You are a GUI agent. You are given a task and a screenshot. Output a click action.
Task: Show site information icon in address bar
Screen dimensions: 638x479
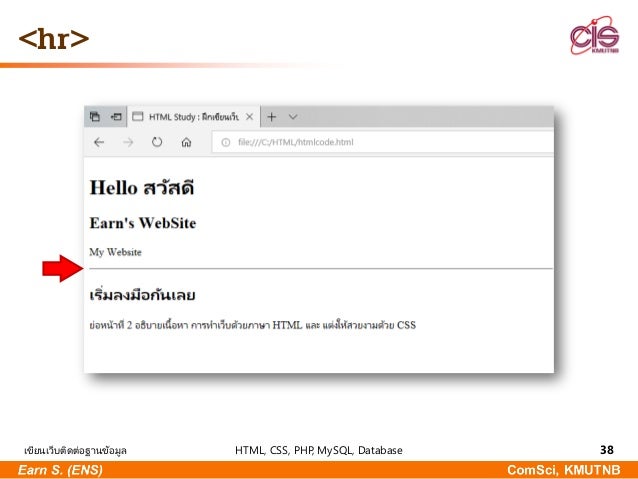225,142
